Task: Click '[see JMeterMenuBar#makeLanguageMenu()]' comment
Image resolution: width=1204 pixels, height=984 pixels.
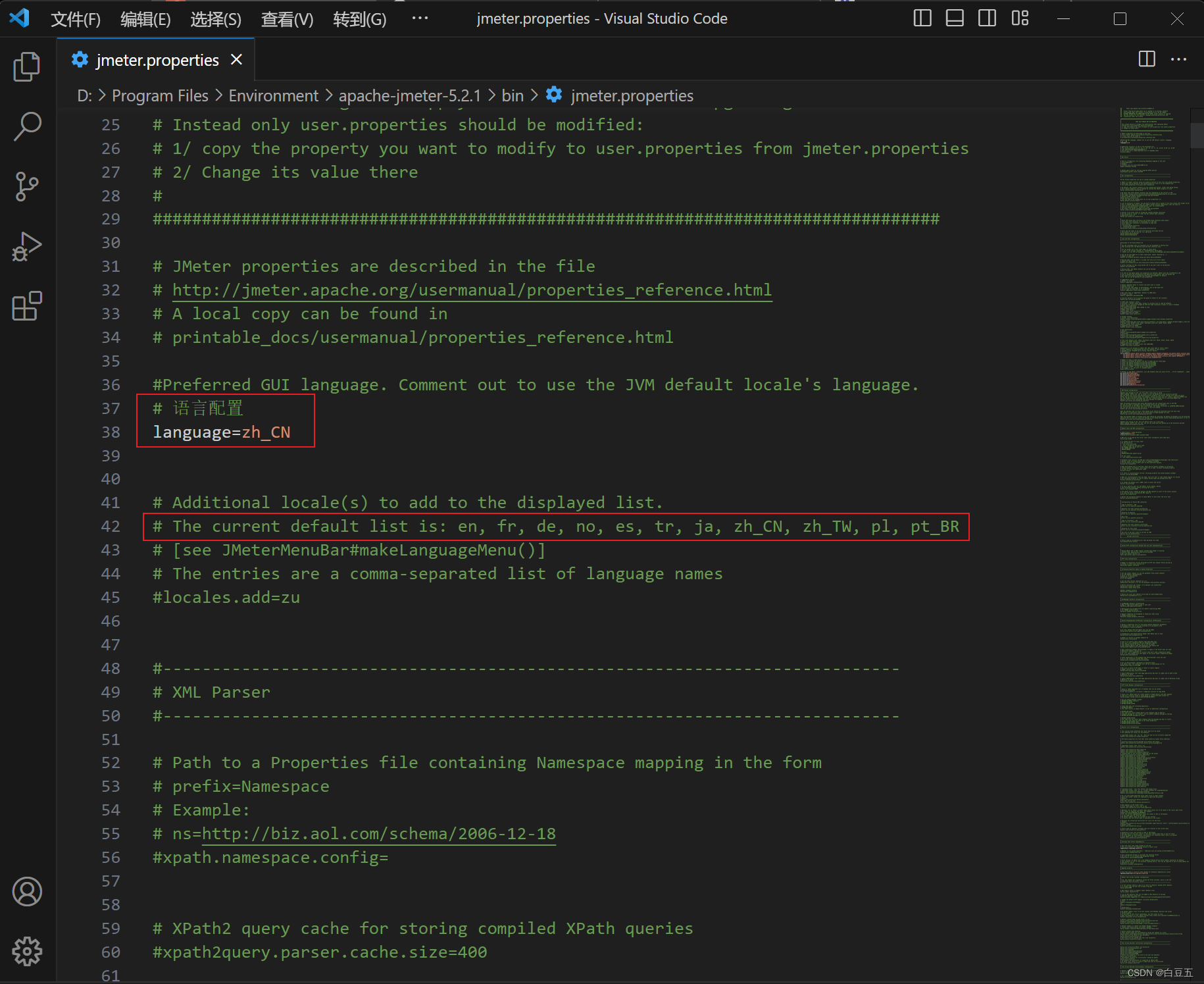Action: coord(359,550)
